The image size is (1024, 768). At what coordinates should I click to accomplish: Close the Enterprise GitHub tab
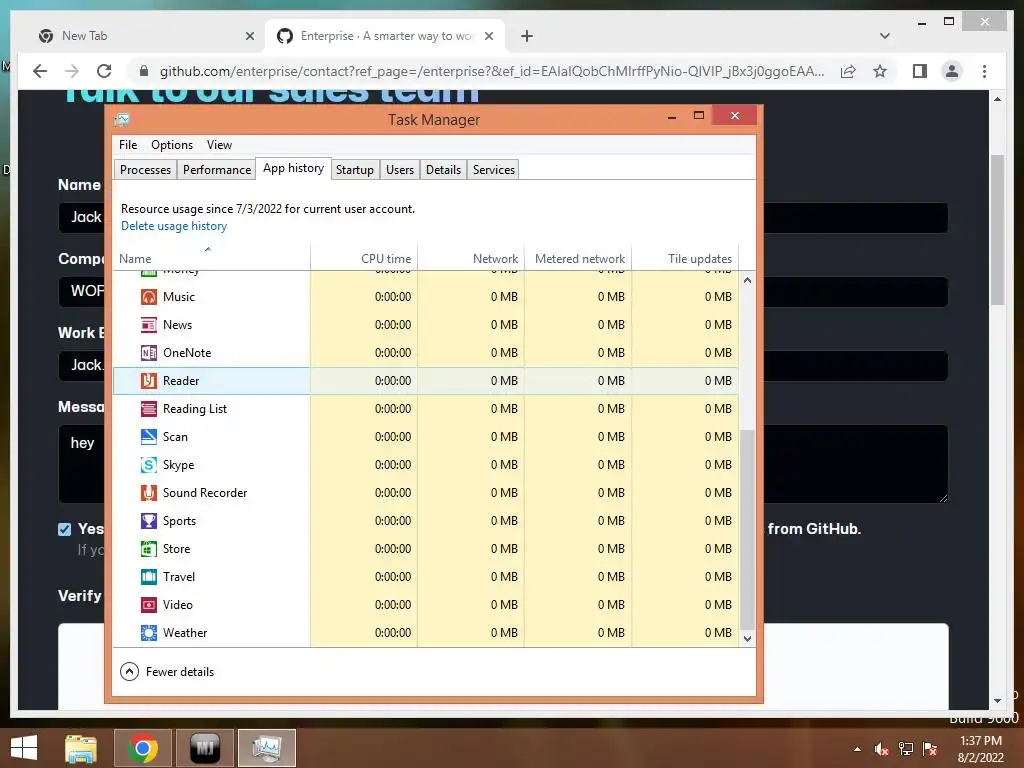(x=488, y=36)
